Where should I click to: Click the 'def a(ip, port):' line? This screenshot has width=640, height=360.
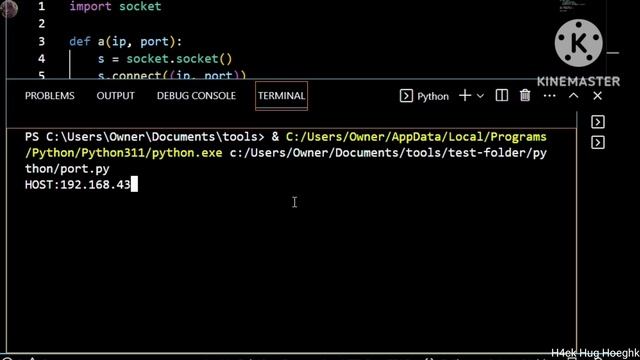tap(125, 42)
